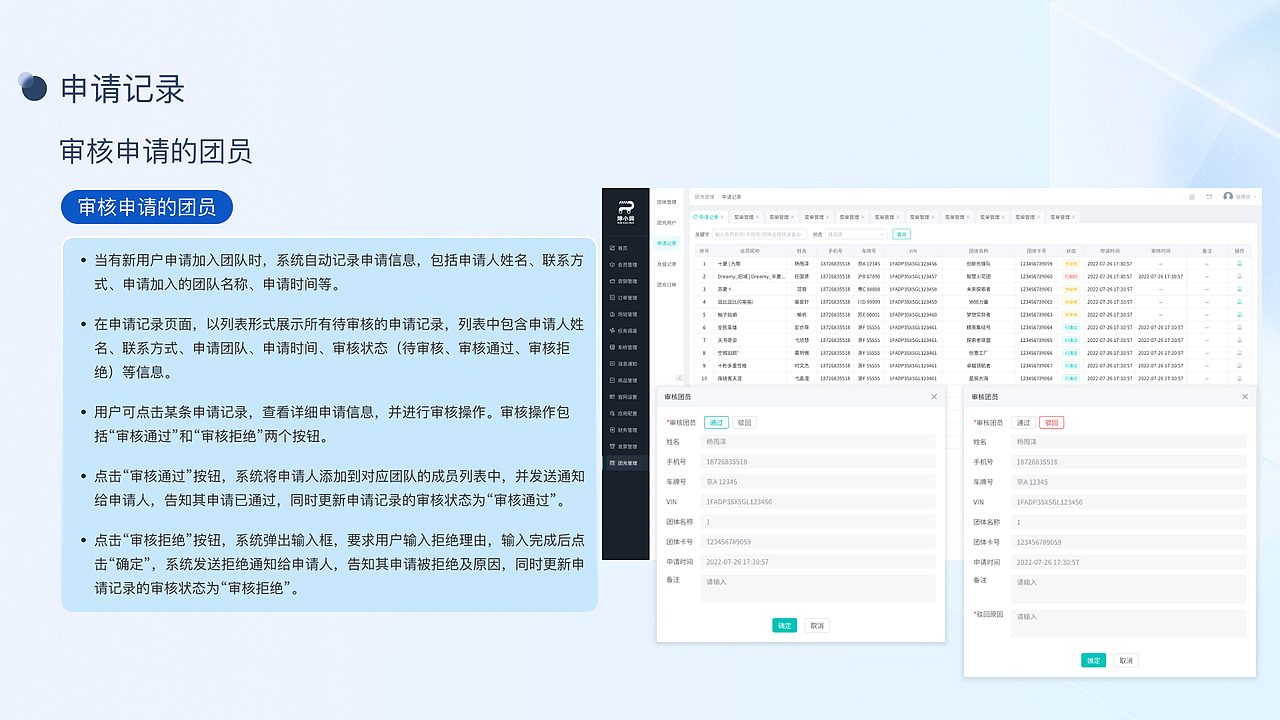Click the 查询 search button

pyautogui.click(x=902, y=234)
